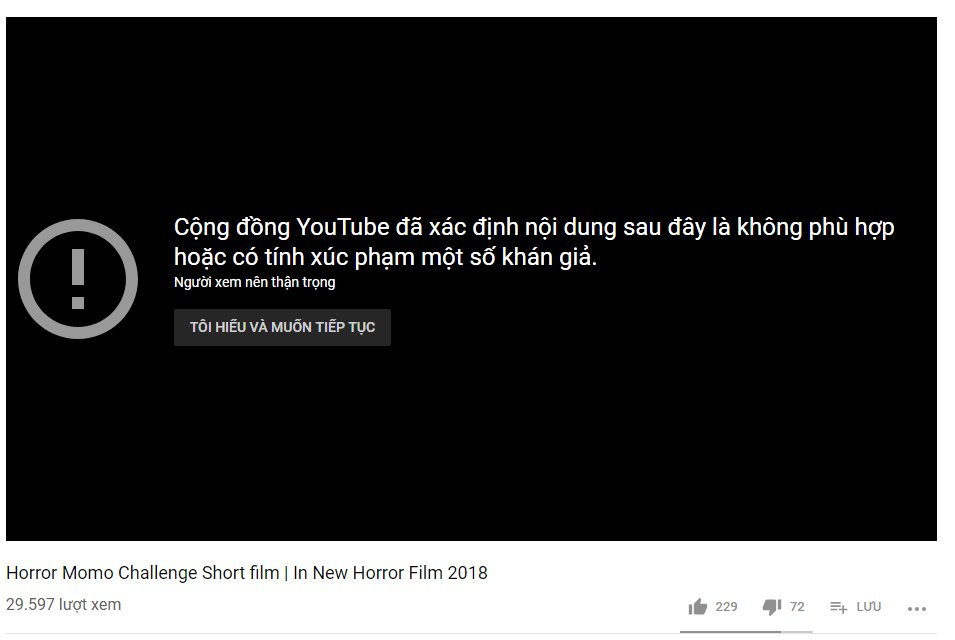955x640 pixels.
Task: Click the thumbs-up like icon
Action: point(697,607)
